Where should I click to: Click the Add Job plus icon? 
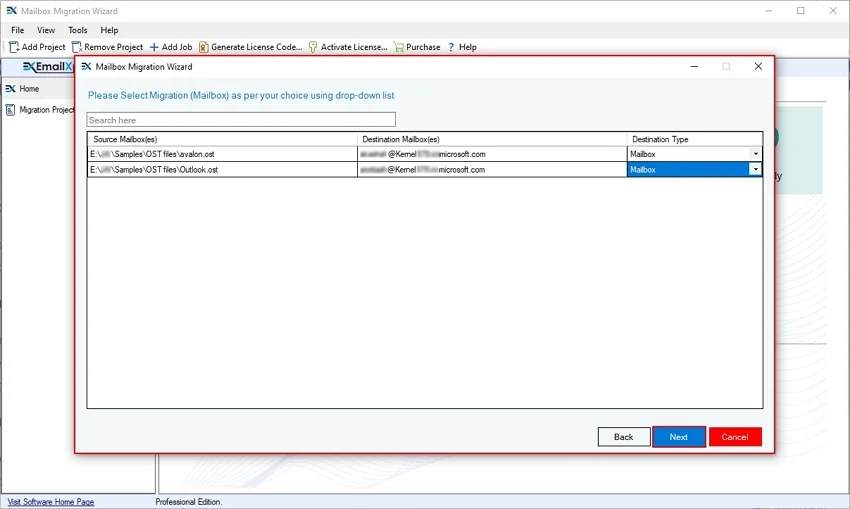tap(154, 47)
